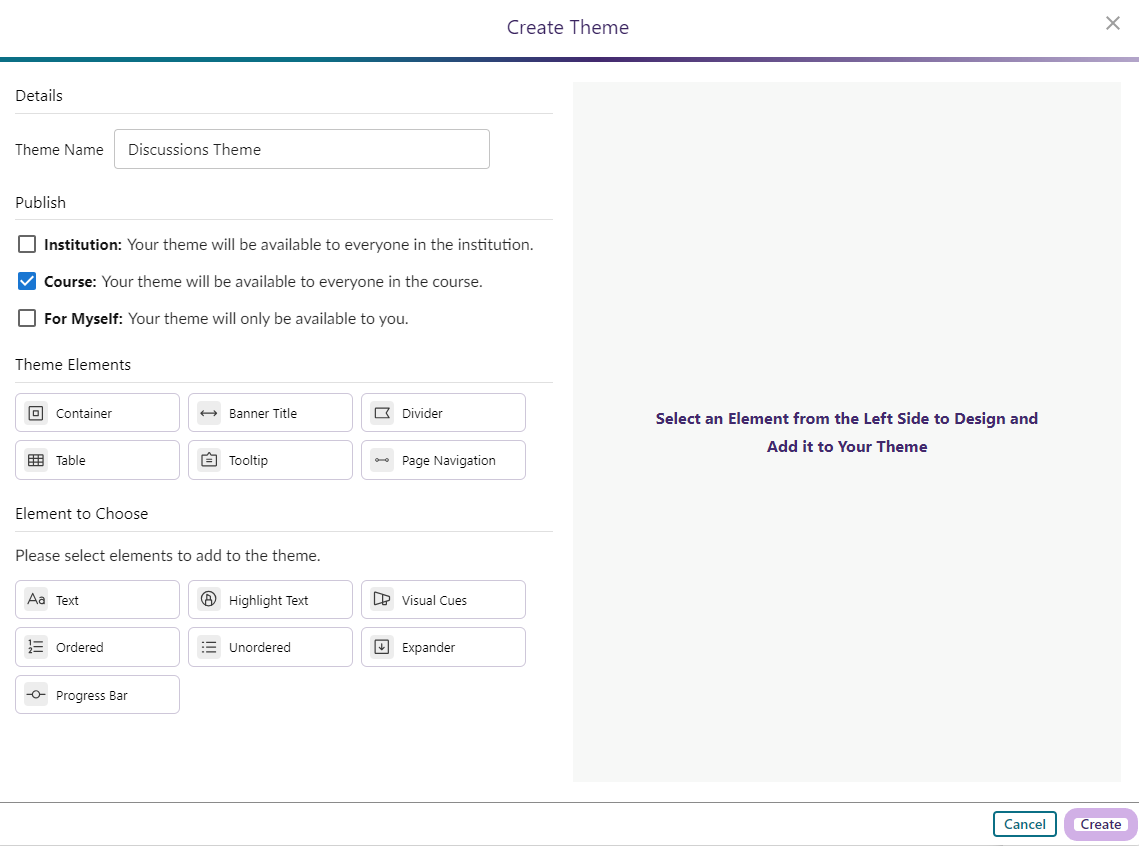Image resolution: width=1139 pixels, height=846 pixels.
Task: Cancel the theme creation
Action: coord(1024,824)
